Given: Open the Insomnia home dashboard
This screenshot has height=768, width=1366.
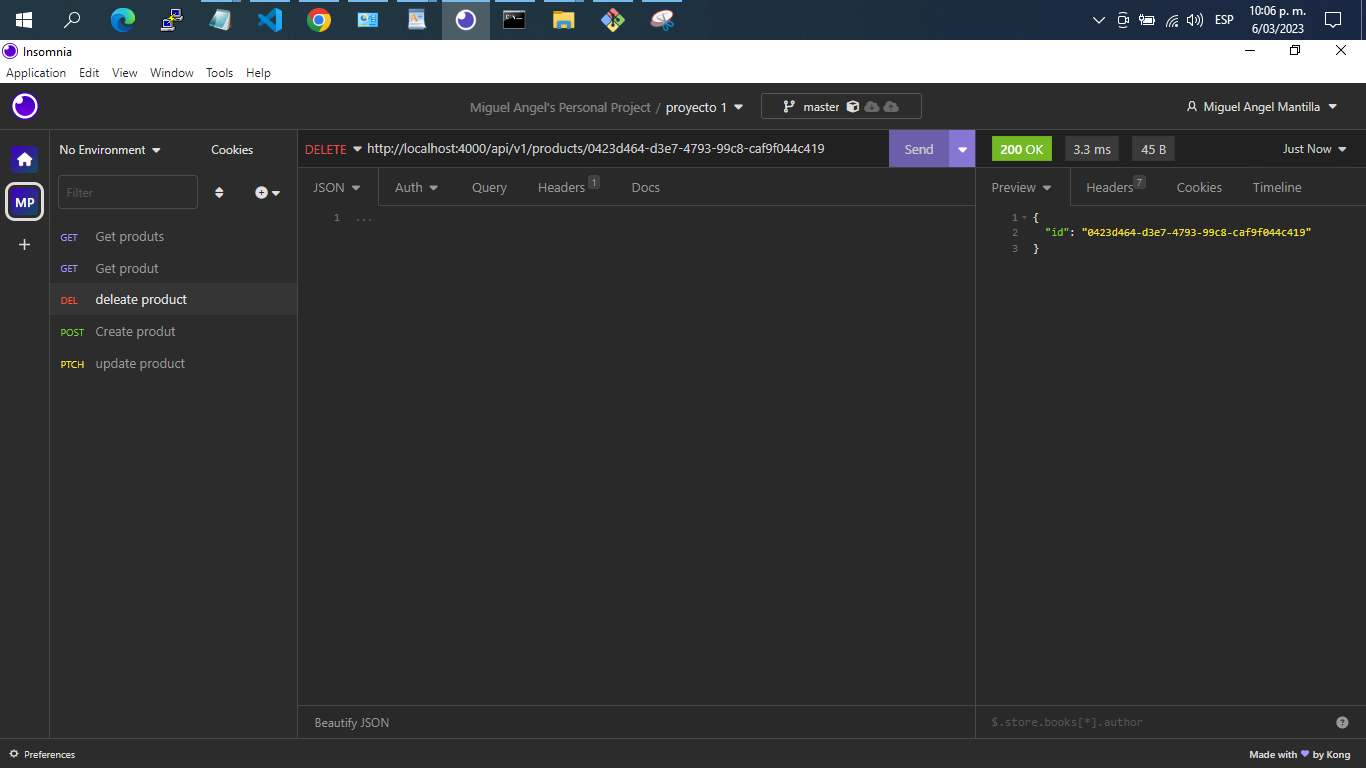Looking at the screenshot, I should [24, 158].
